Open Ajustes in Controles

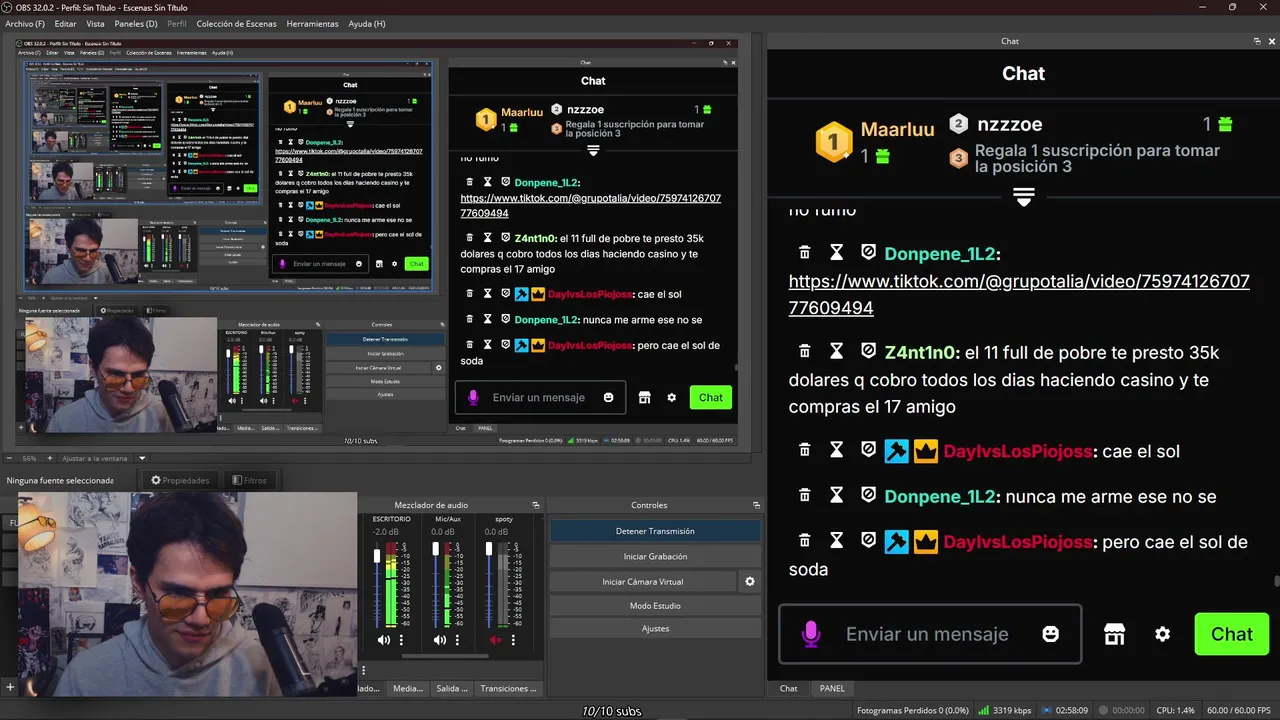pyautogui.click(x=655, y=628)
